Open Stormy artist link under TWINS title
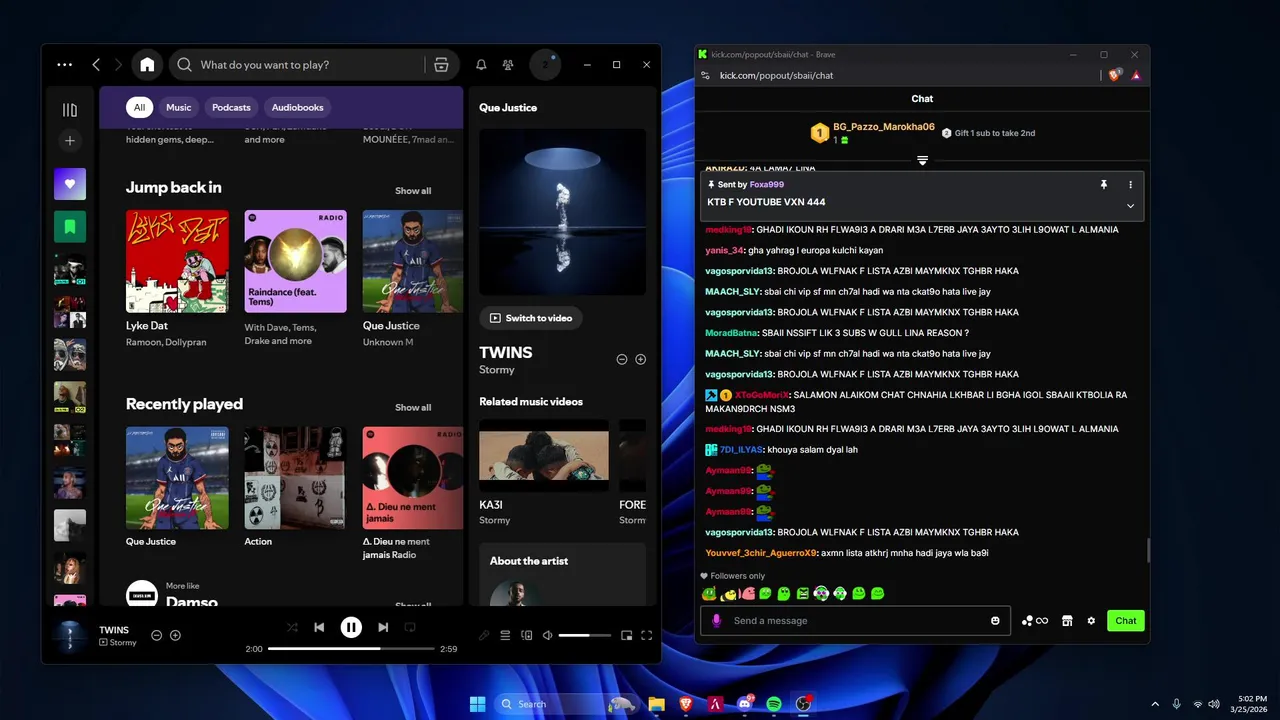This screenshot has width=1280, height=720. click(497, 370)
